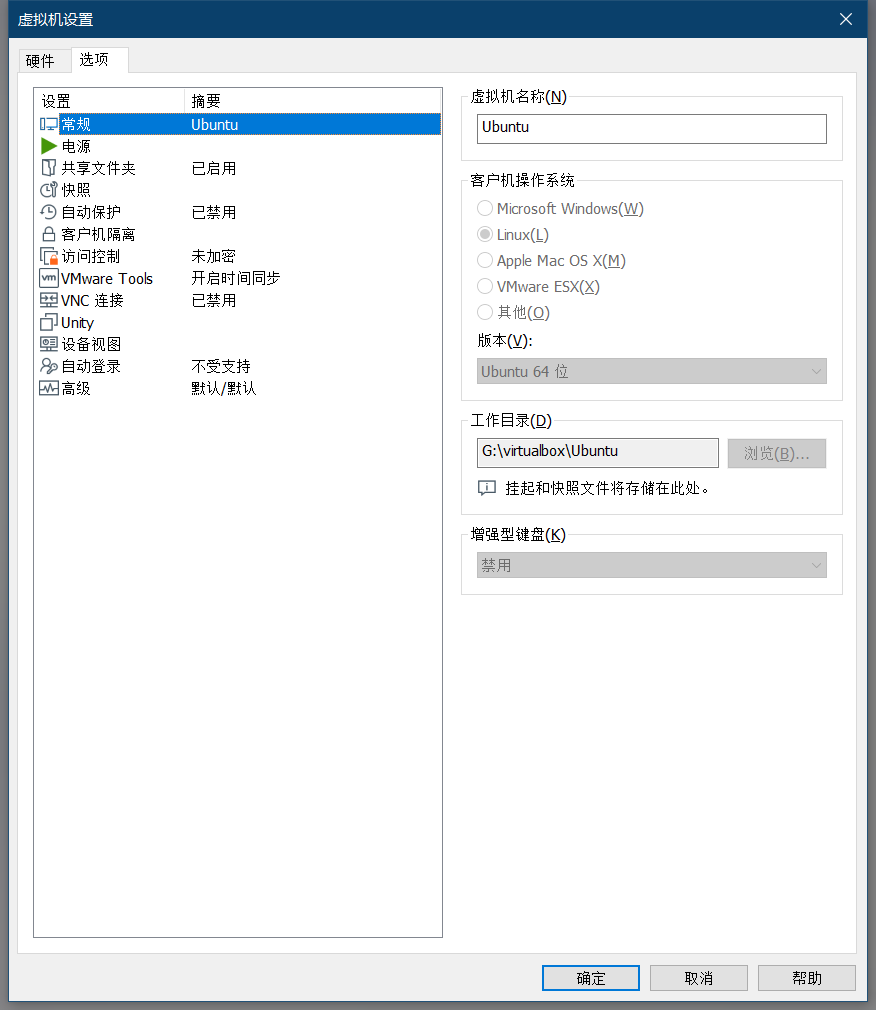Select the VNC 连接 row label

pos(92,300)
